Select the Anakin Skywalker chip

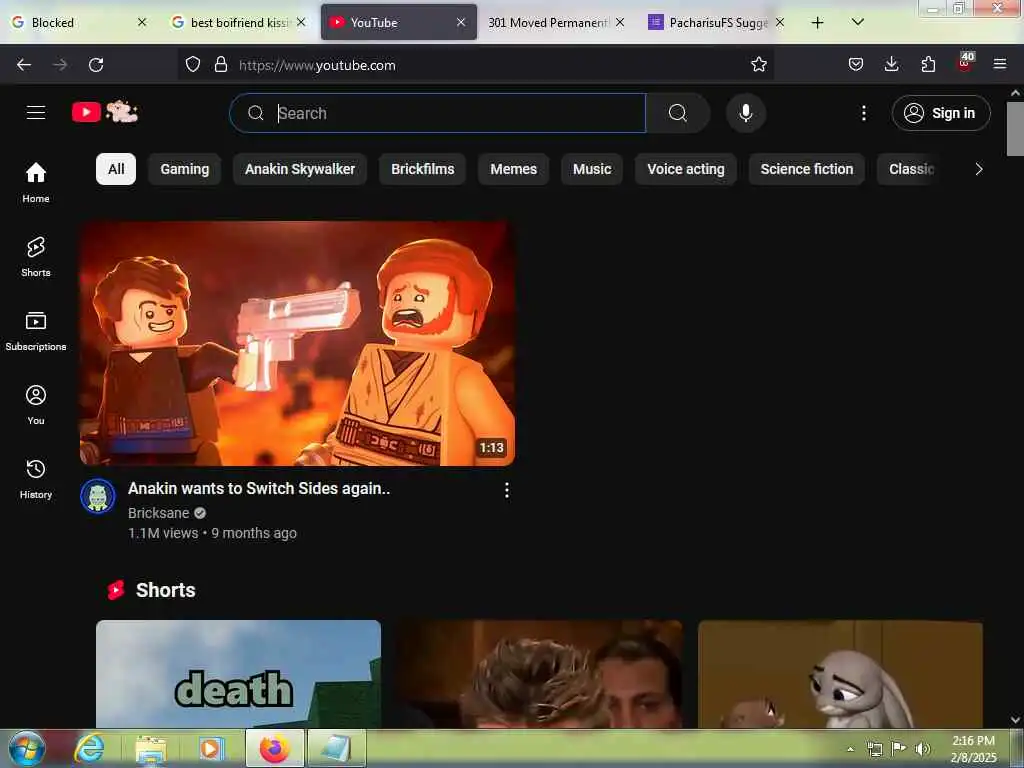point(300,169)
